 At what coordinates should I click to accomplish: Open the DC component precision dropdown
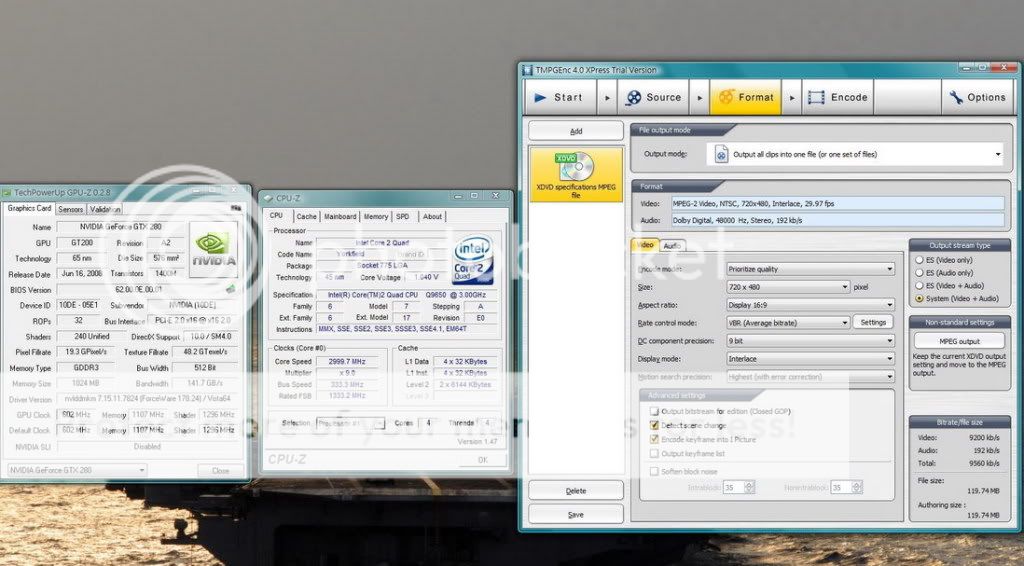point(810,341)
